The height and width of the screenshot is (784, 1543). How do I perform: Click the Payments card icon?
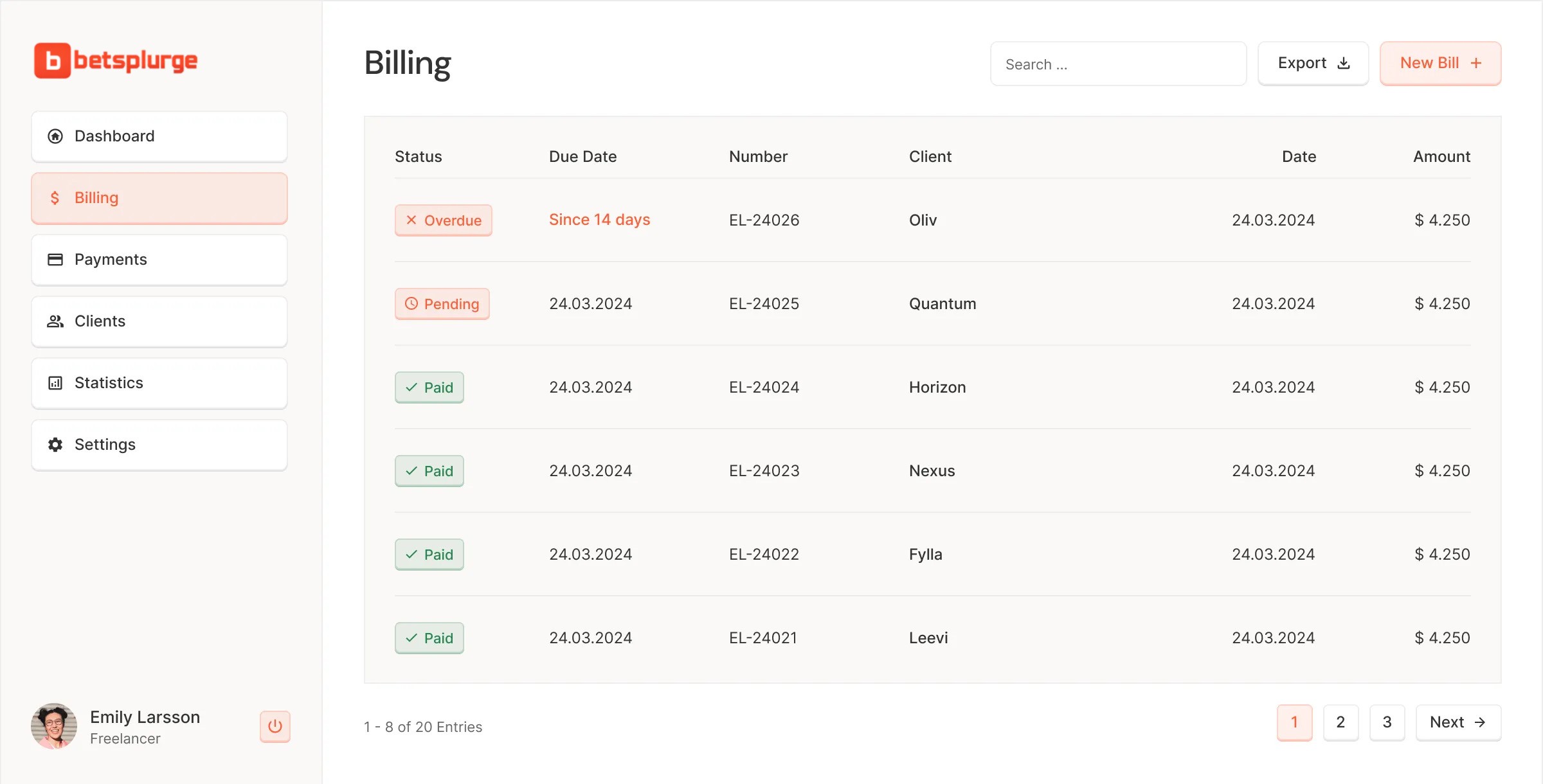55,260
